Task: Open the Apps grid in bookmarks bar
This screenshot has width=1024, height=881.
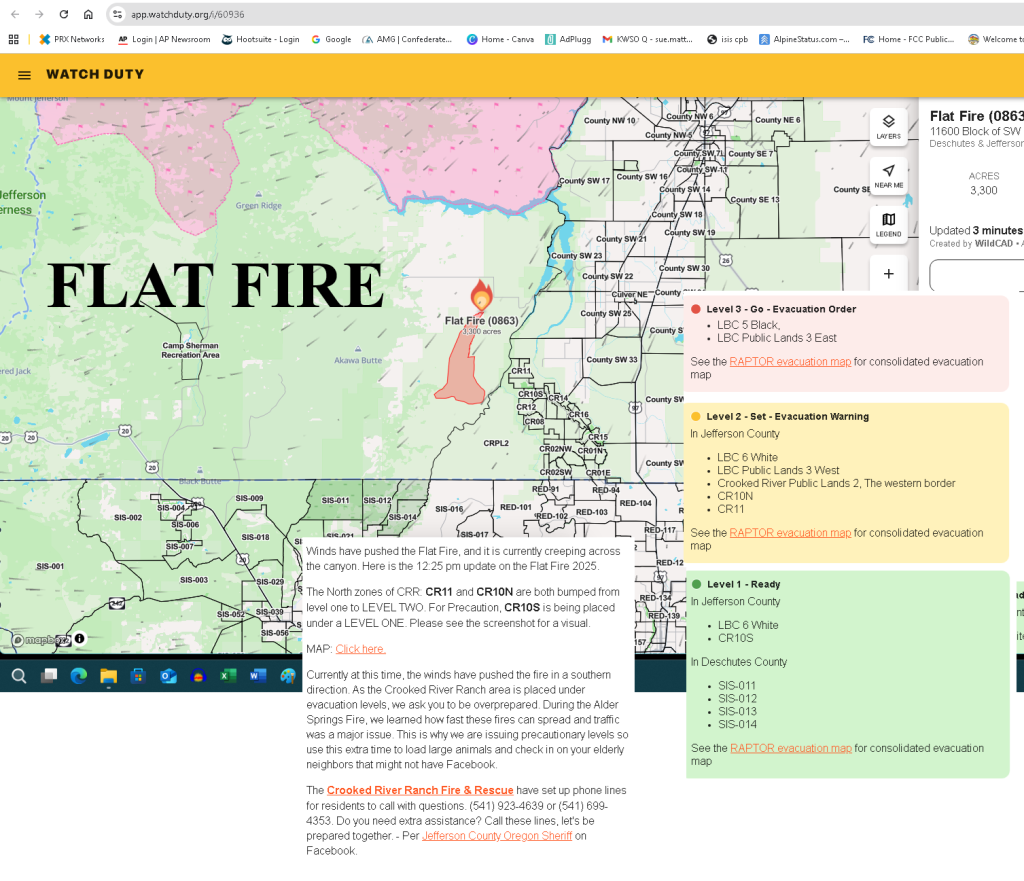Action: [x=14, y=40]
